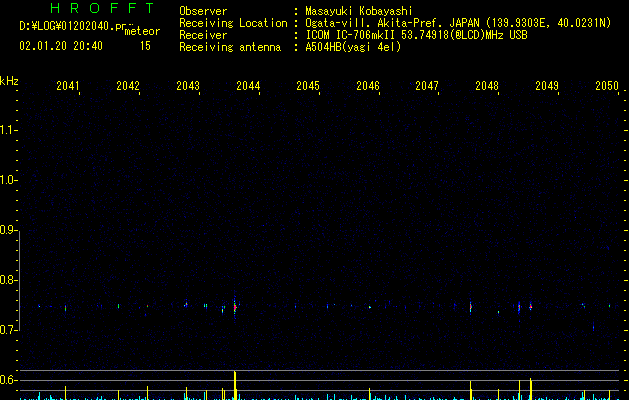Image resolution: width=629 pixels, height=400 pixels.
Task: Click the 2047 time axis marker
Action: [x=427, y=86]
